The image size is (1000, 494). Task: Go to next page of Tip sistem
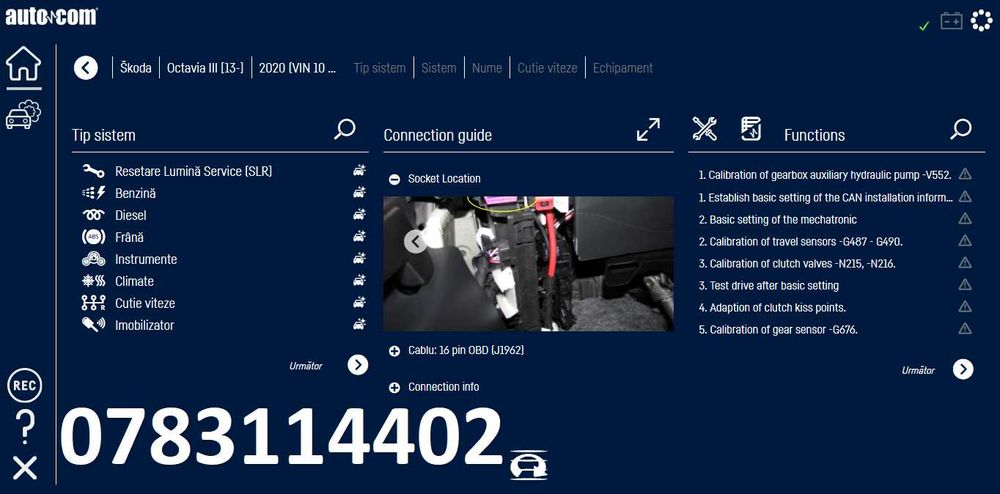pyautogui.click(x=358, y=365)
